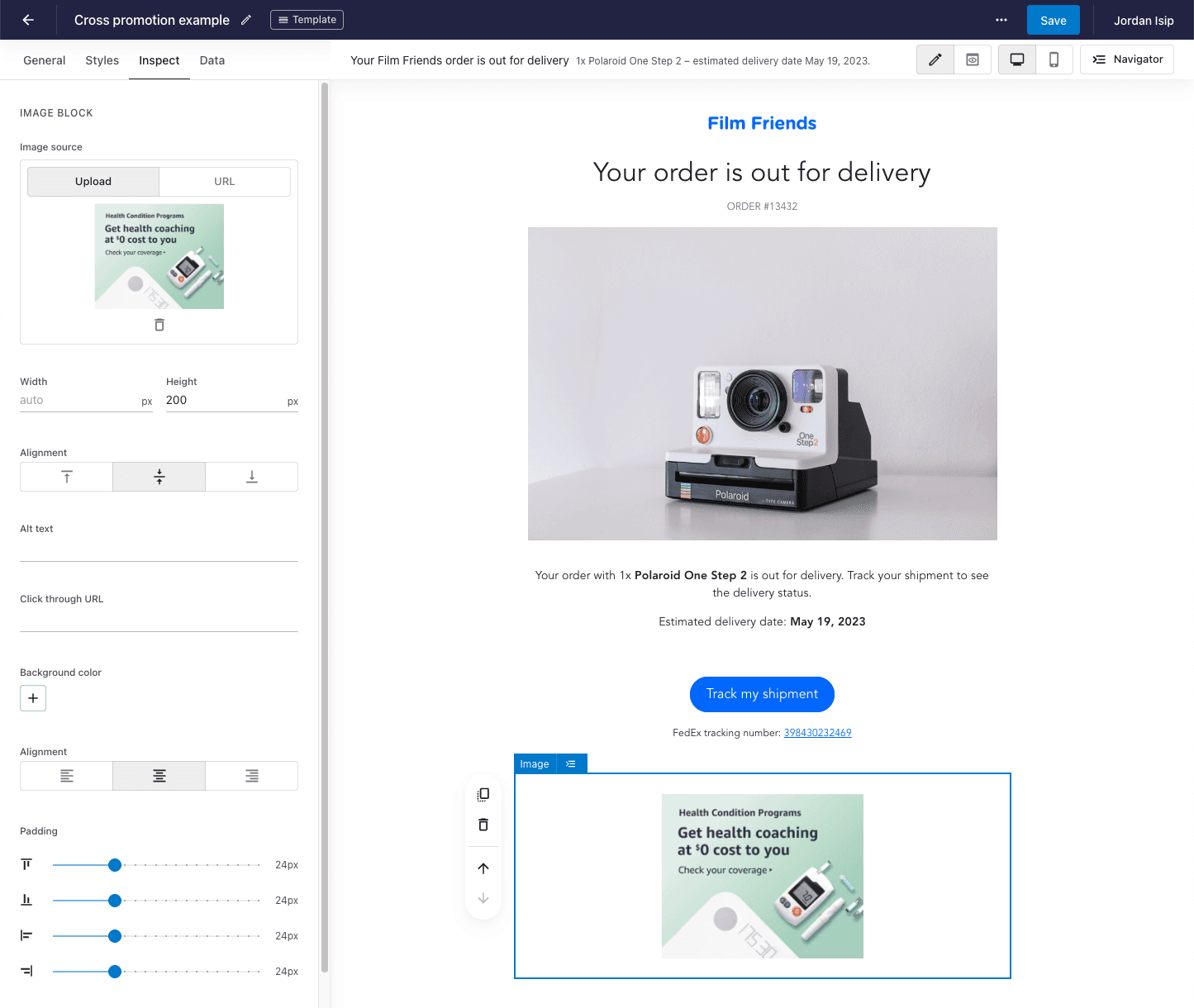Image resolution: width=1194 pixels, height=1008 pixels.
Task: Select mobile view icon
Action: (1054, 59)
